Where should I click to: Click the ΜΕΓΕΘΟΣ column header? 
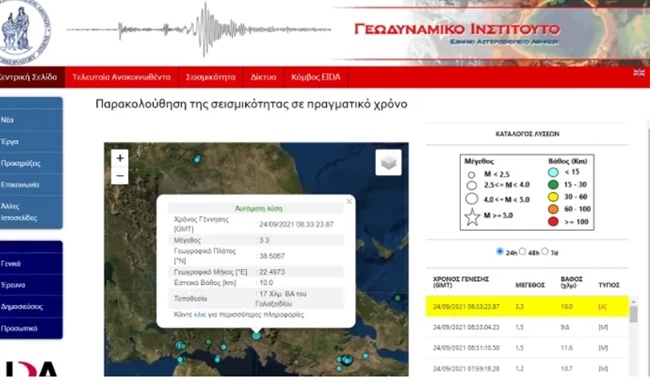(x=530, y=285)
